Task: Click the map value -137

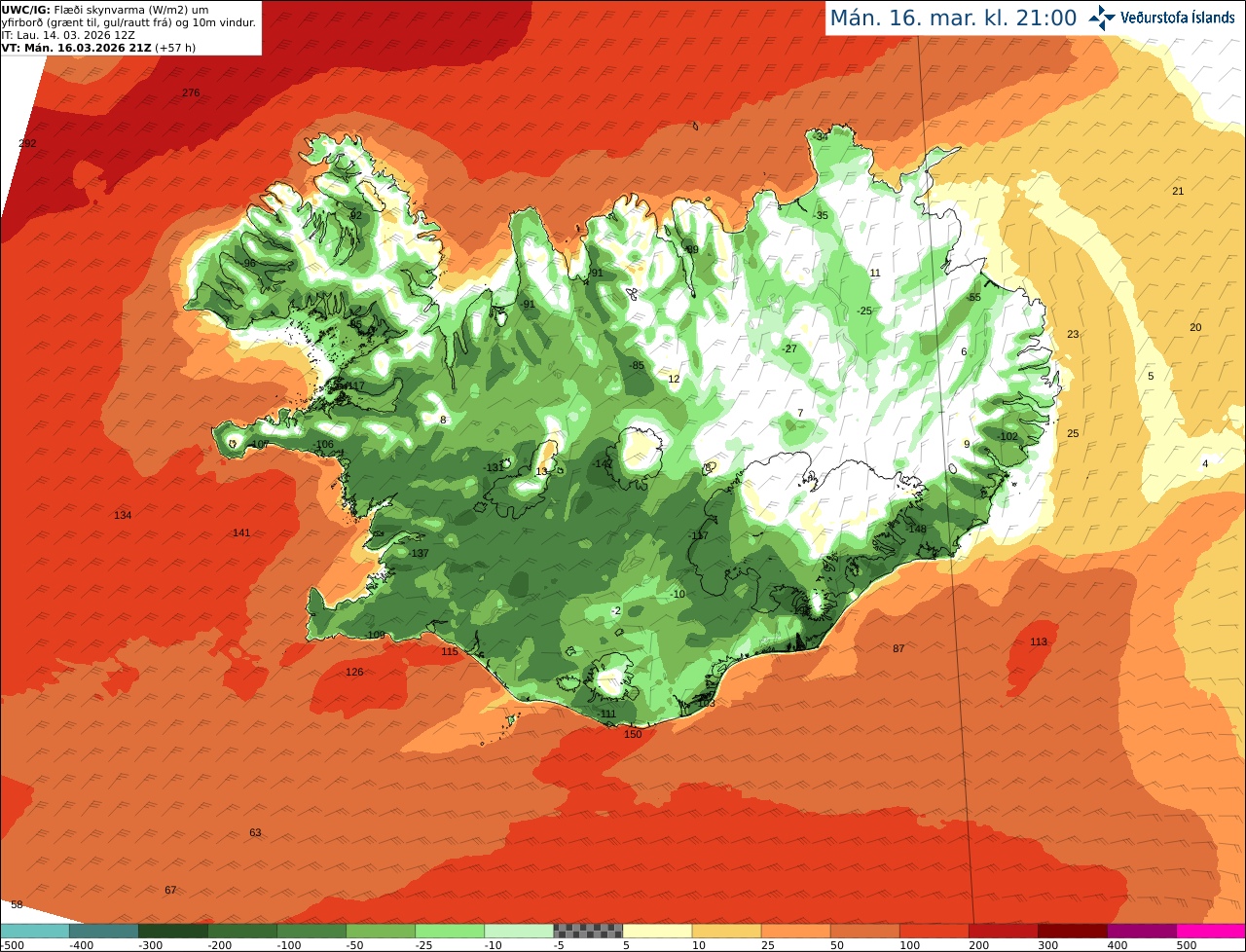Action: pyautogui.click(x=419, y=553)
